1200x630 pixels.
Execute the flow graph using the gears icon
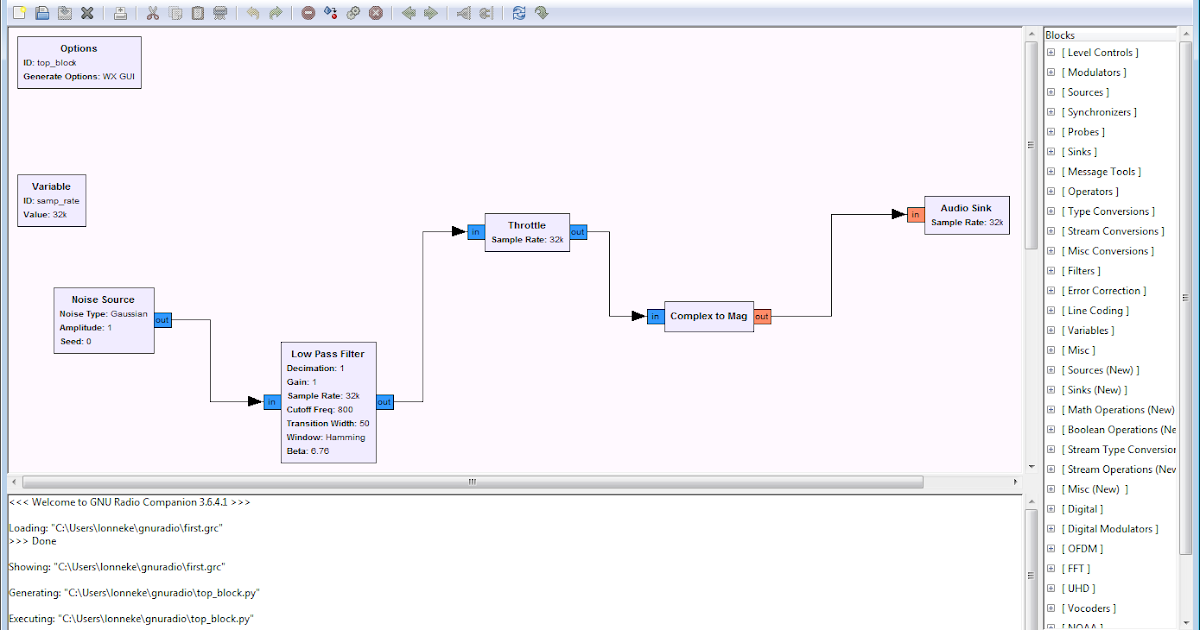(353, 13)
